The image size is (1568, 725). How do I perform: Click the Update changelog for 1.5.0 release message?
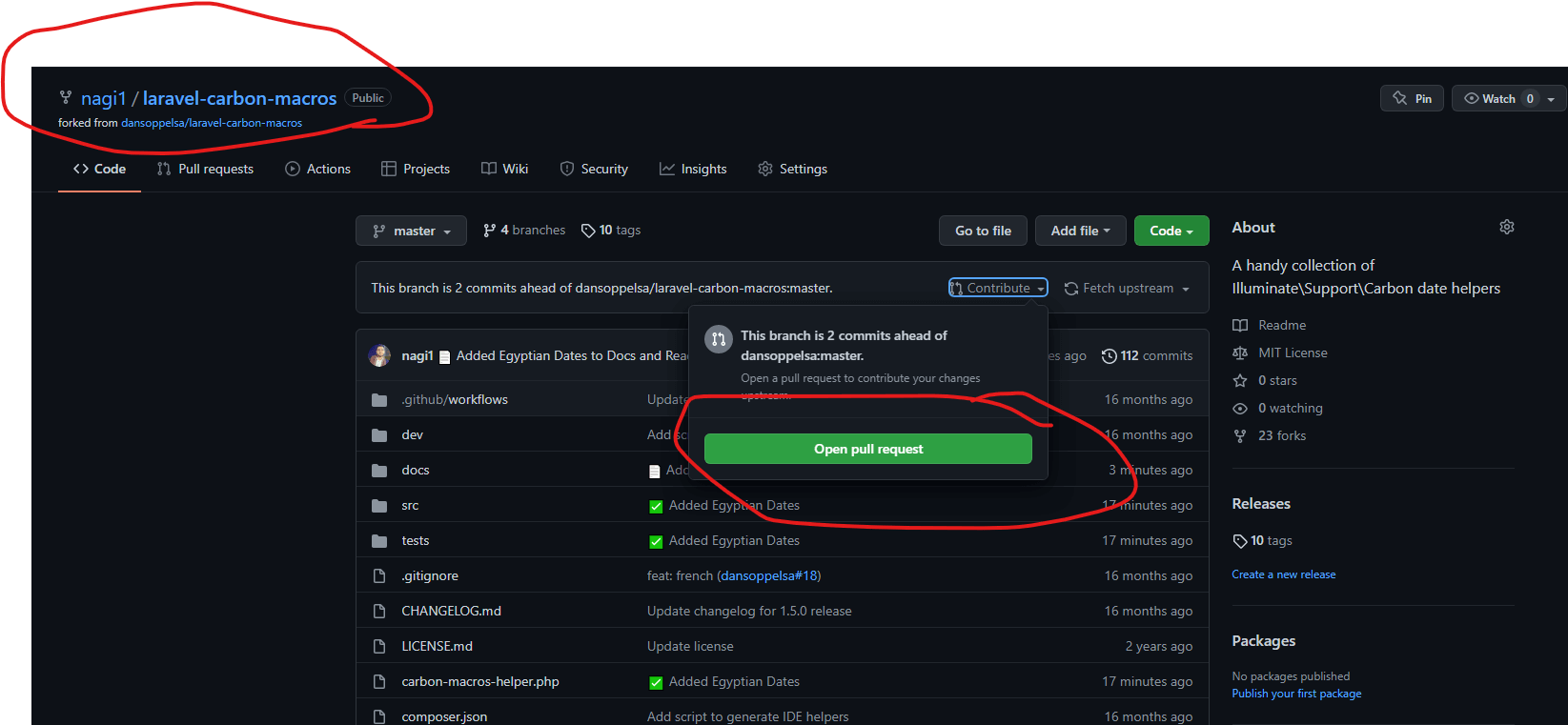(x=749, y=611)
